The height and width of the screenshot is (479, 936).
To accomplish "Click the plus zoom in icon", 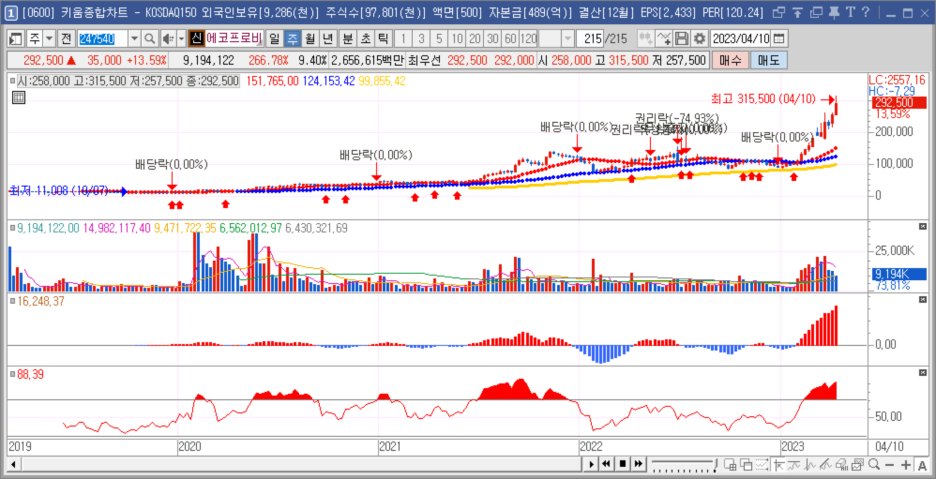I will click(x=906, y=464).
